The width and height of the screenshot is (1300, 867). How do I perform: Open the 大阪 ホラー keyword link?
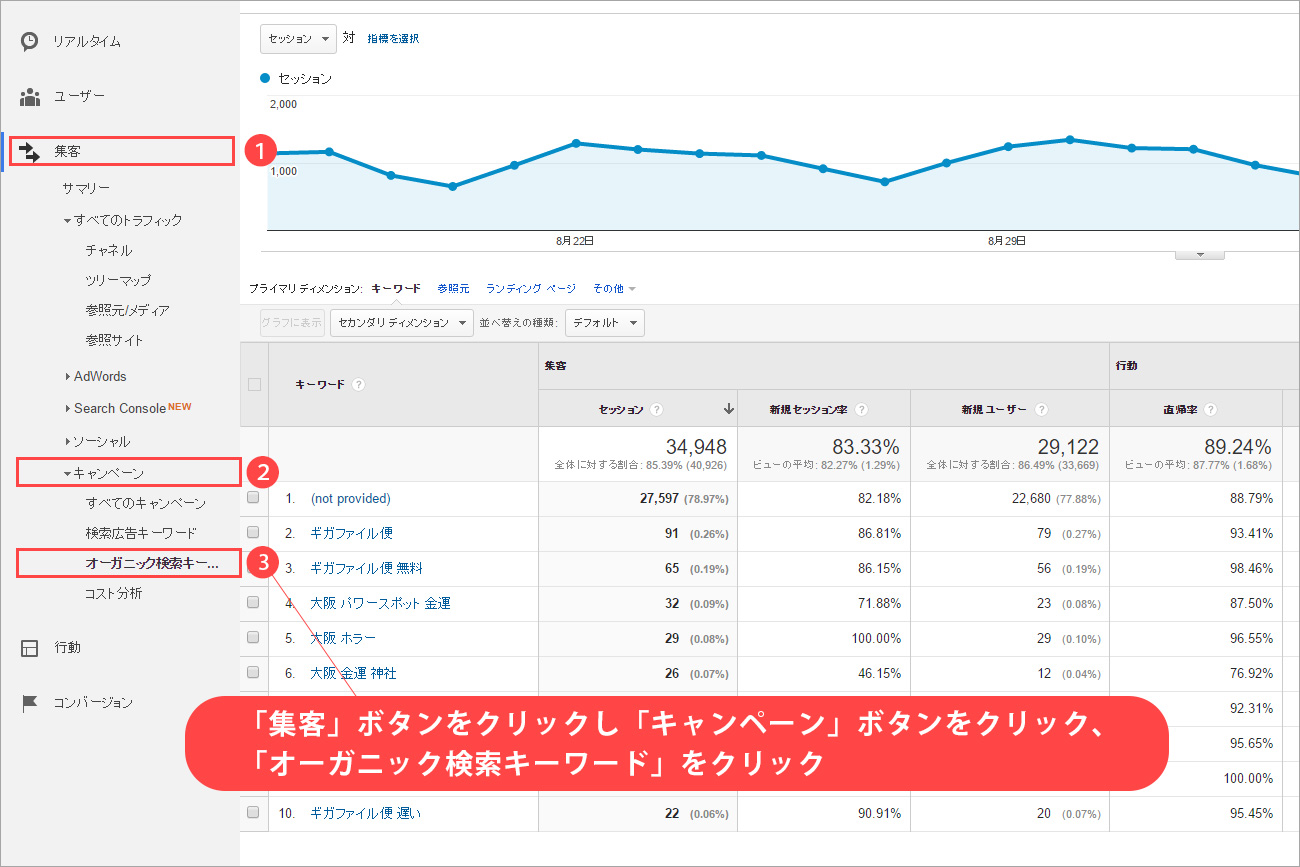click(x=343, y=638)
